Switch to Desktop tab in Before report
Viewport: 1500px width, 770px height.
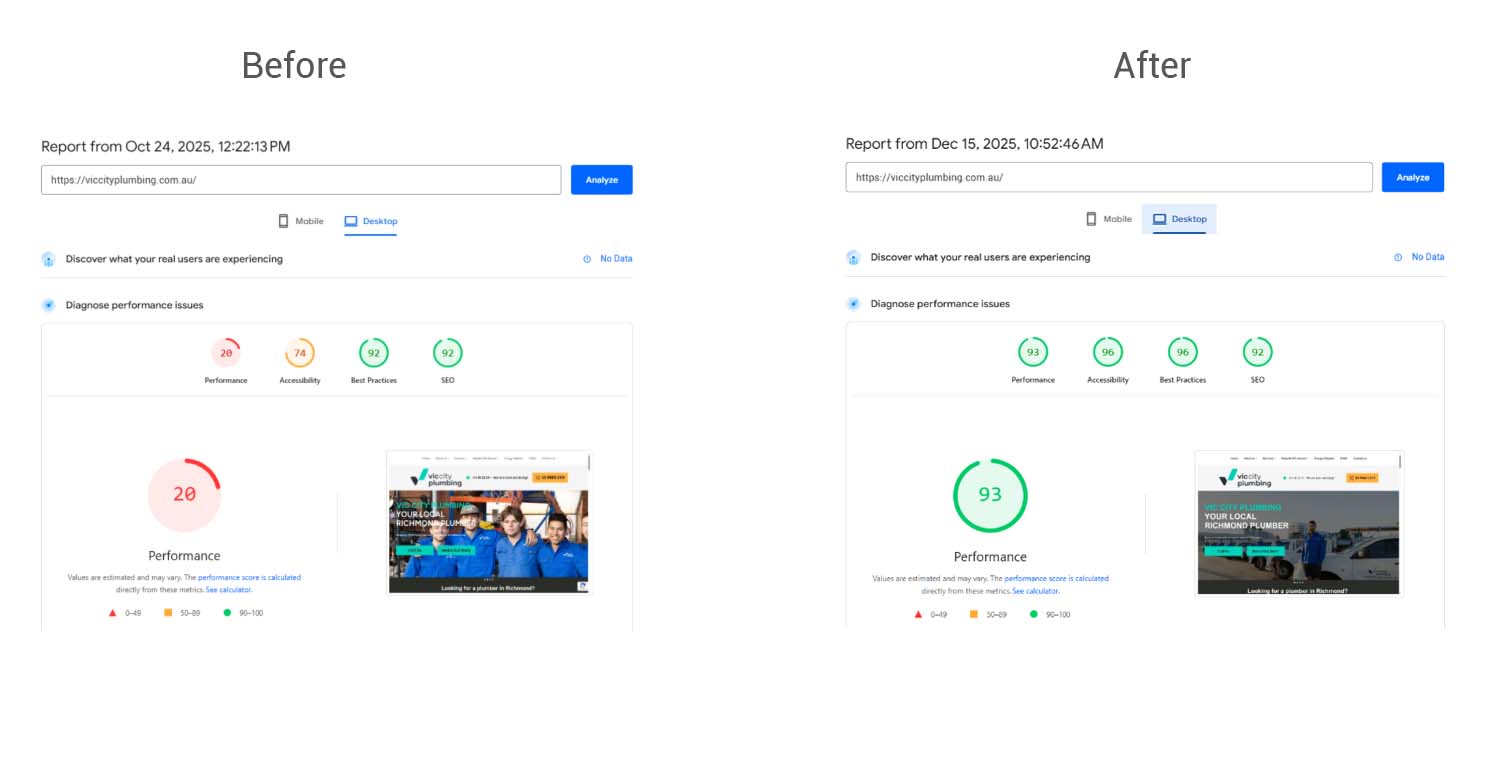pos(371,221)
